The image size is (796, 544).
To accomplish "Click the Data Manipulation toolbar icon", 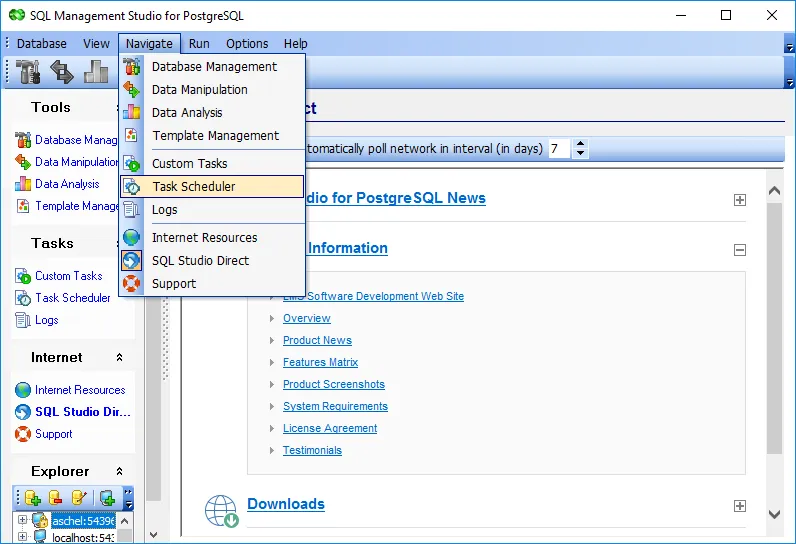I will (x=62, y=72).
